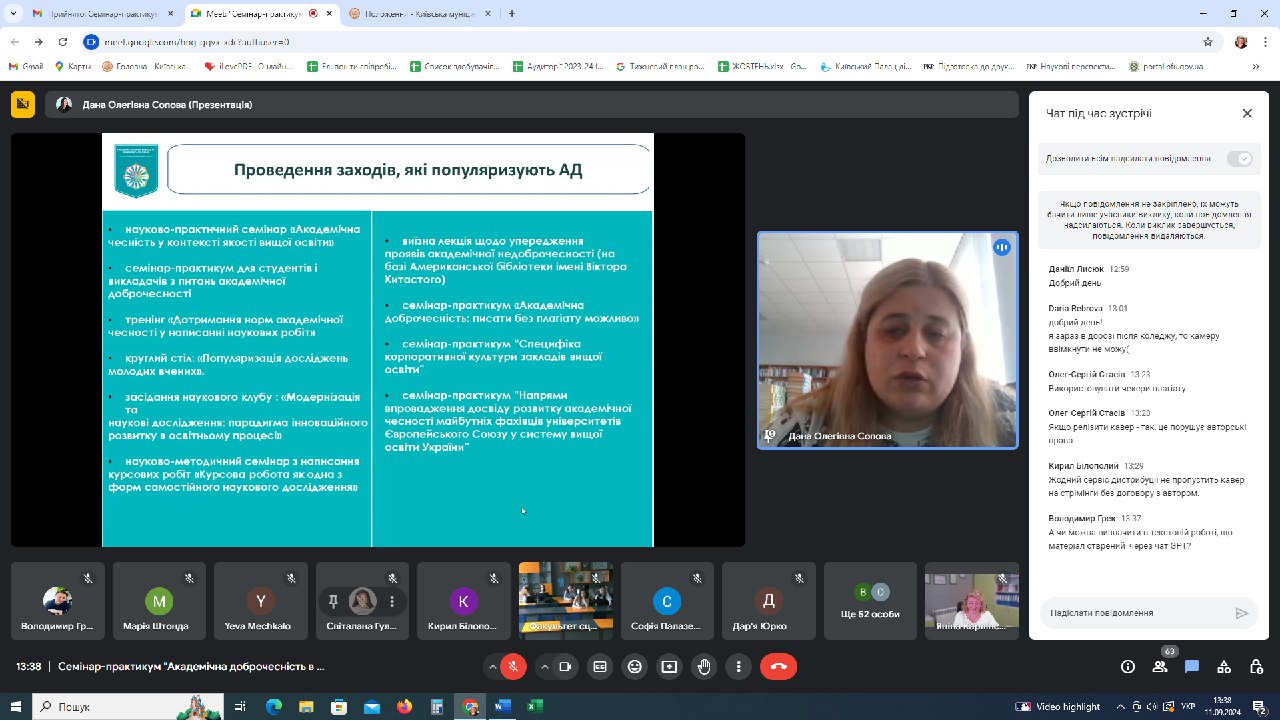1280x720 pixels.
Task: Click the Windows taskbar search box
Action: [x=128, y=706]
